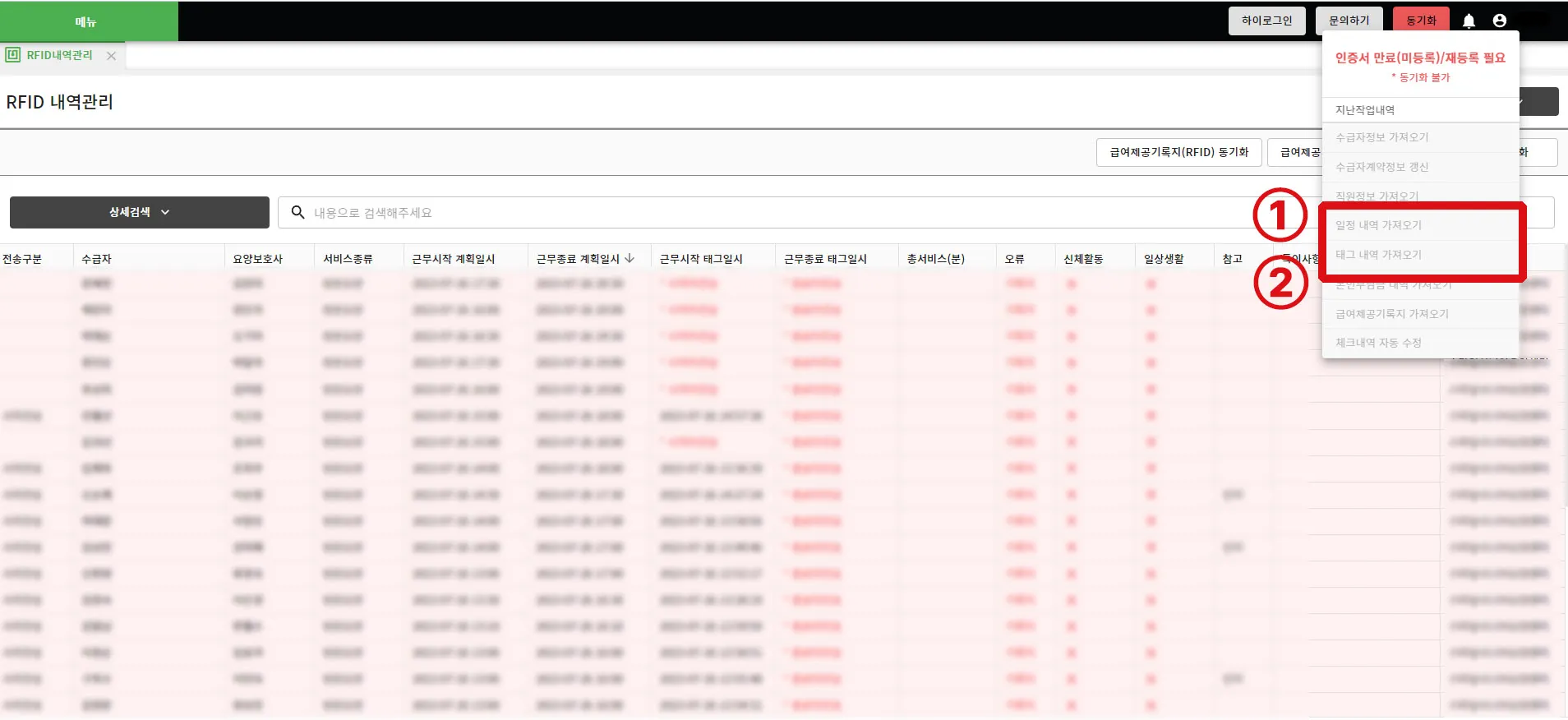1568x720 pixels.
Task: Select 일정 내역 가져오기 menu item
Action: tap(1420, 225)
